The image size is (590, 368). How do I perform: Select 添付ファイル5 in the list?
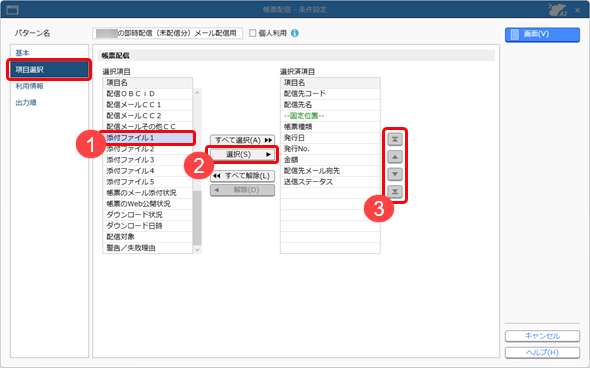point(148,182)
